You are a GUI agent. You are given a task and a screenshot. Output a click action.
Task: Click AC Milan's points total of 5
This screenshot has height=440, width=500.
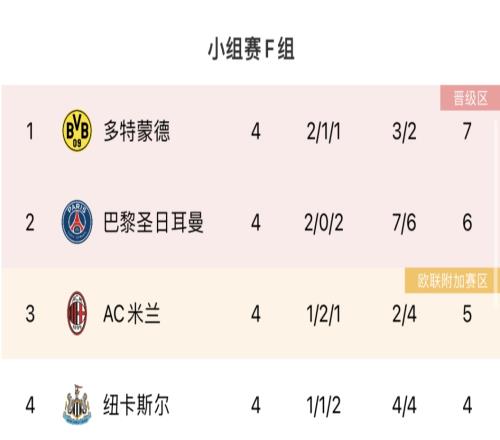(x=467, y=314)
